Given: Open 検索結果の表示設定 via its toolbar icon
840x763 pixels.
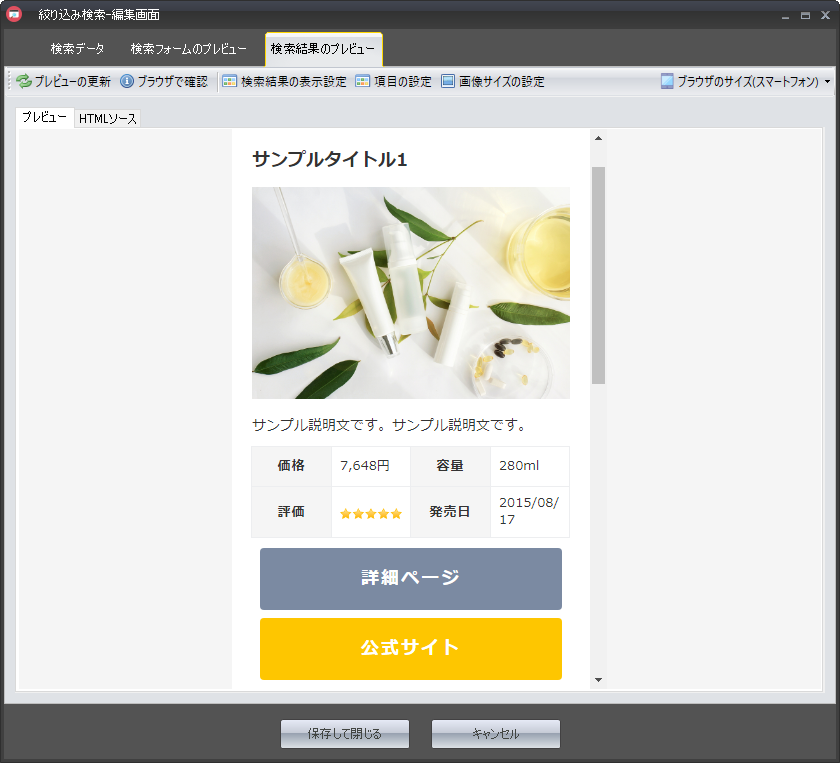Looking at the screenshot, I should click(229, 82).
